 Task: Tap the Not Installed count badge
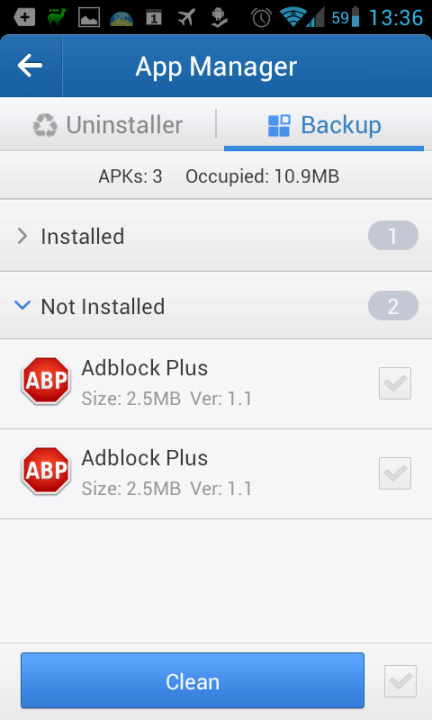coord(393,306)
